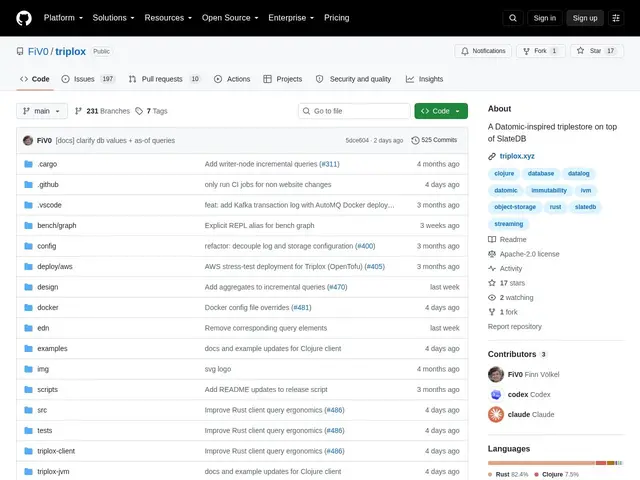Expand the Resources menu
Image resolution: width=640 pixels, height=480 pixels.
[168, 18]
